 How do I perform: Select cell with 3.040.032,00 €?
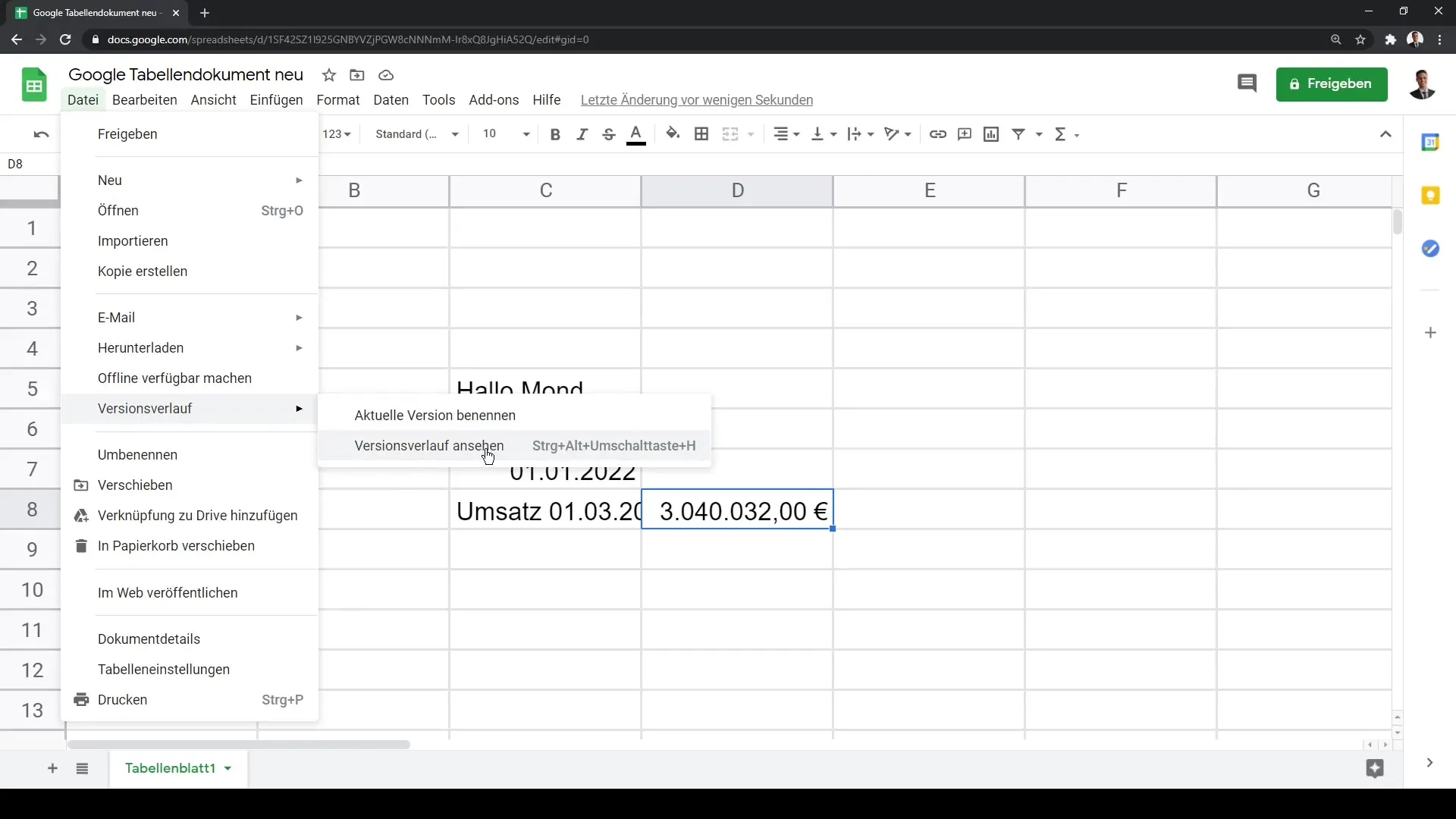[737, 510]
